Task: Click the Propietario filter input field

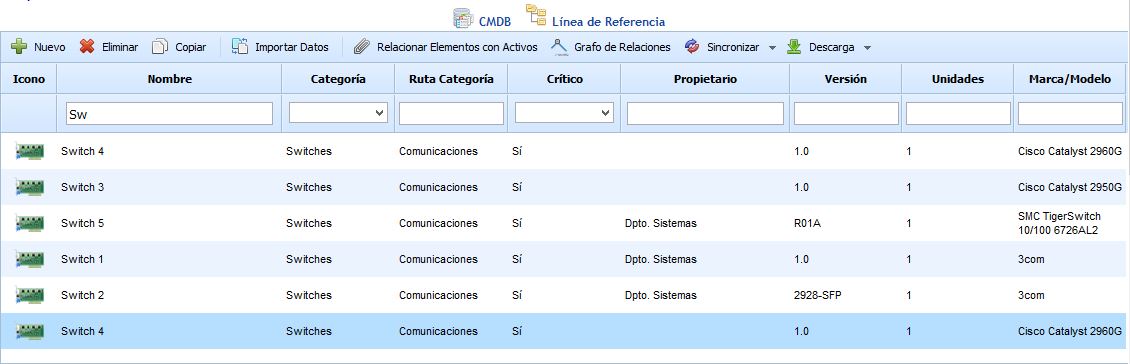Action: (705, 113)
